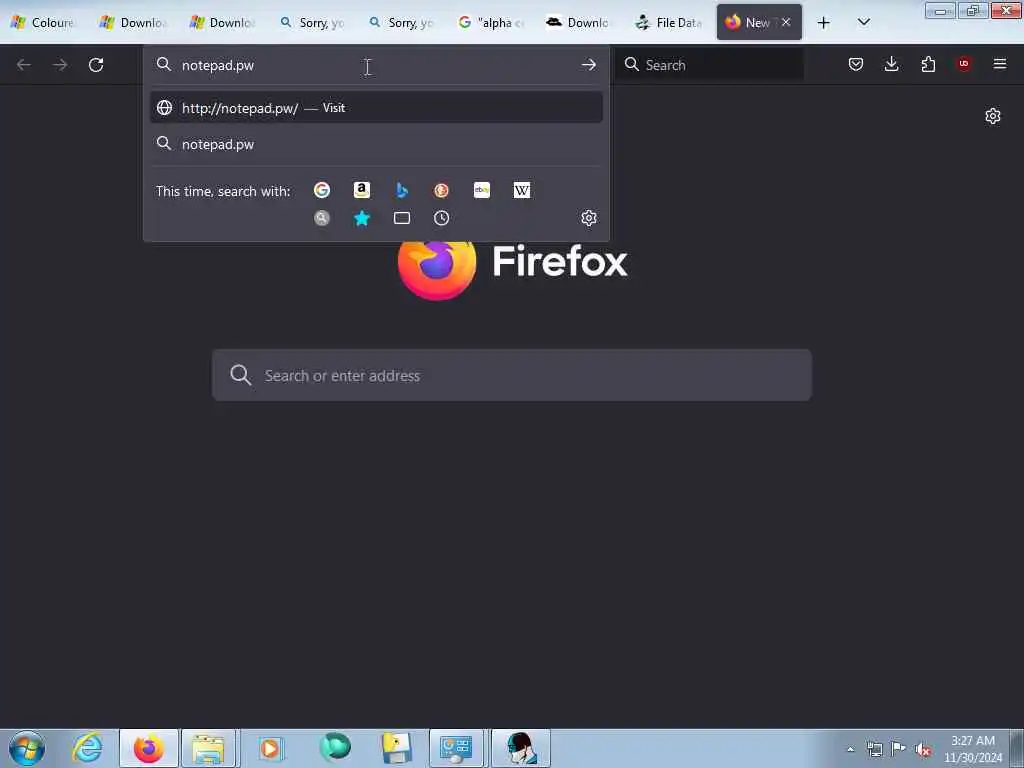Screen dimensions: 1024x768
Task: Open a new tab with the plus button
Action: coord(824,23)
